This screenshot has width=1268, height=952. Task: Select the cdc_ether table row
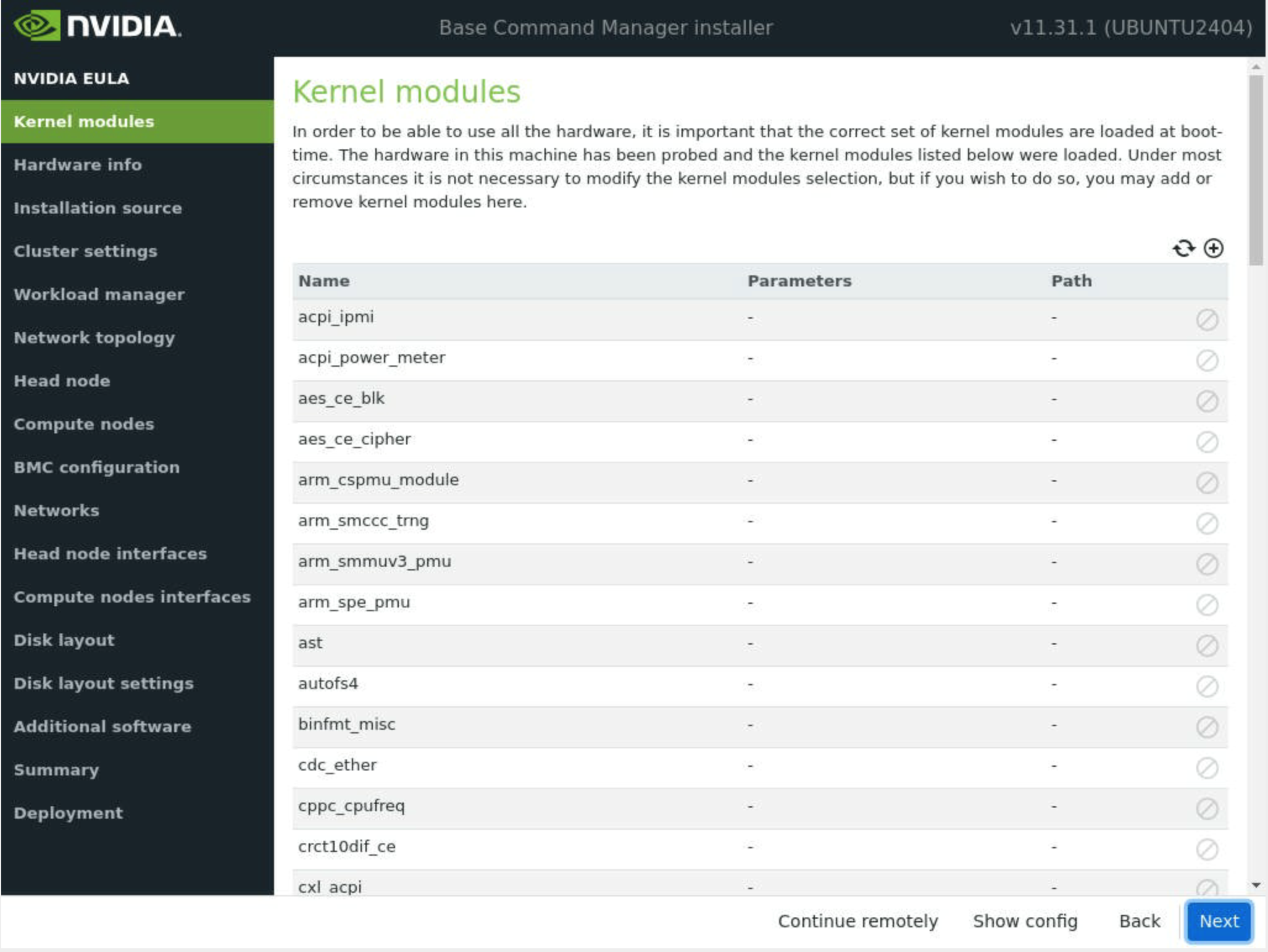[x=617, y=766]
